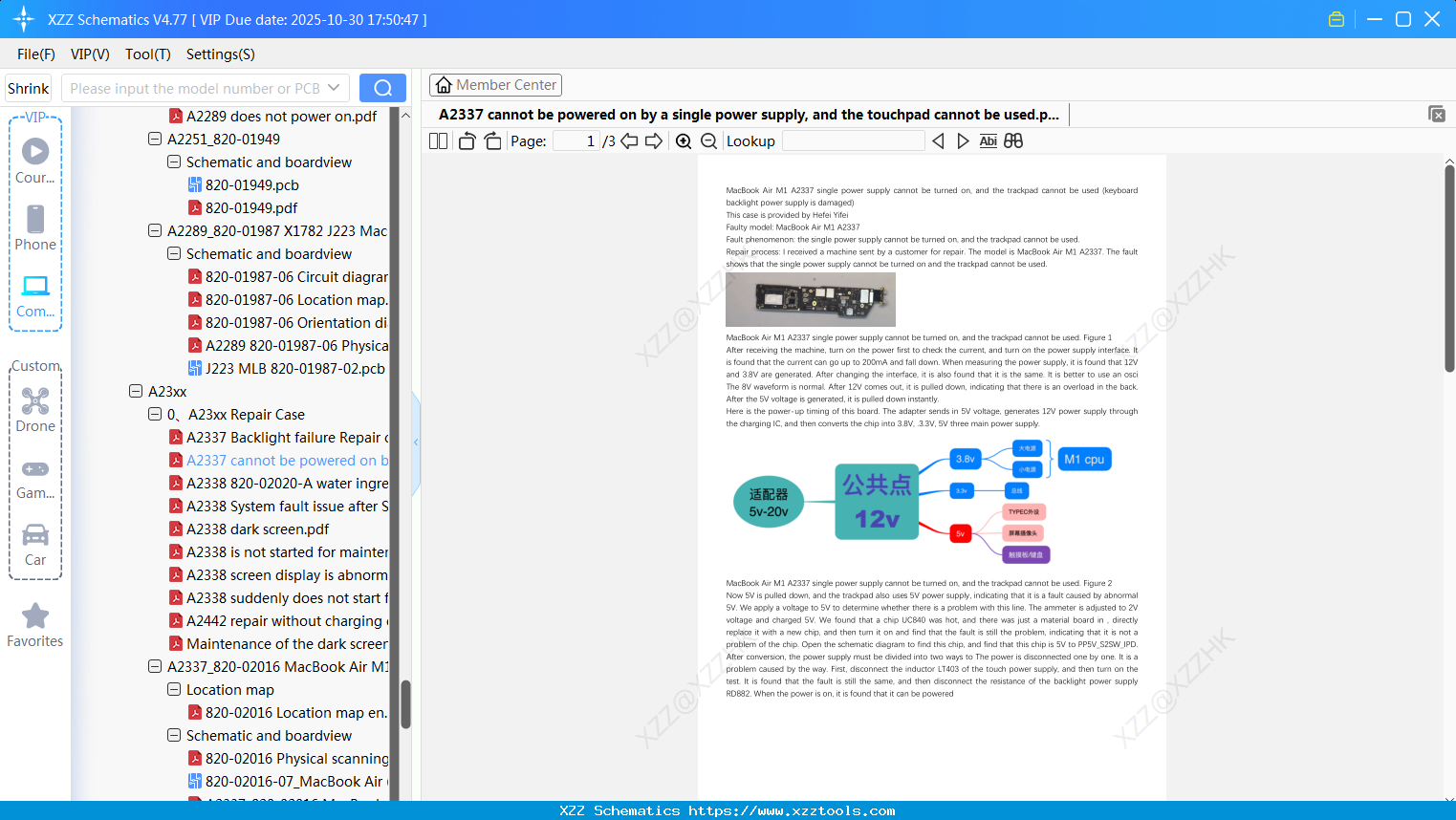This screenshot has height=820, width=1456.
Task: Collapse the Location map node
Action: point(174,689)
